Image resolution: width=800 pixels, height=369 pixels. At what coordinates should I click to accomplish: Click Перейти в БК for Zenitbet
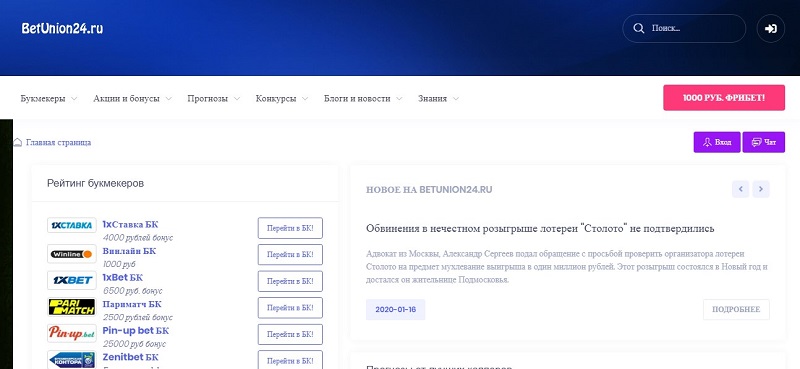(x=290, y=360)
